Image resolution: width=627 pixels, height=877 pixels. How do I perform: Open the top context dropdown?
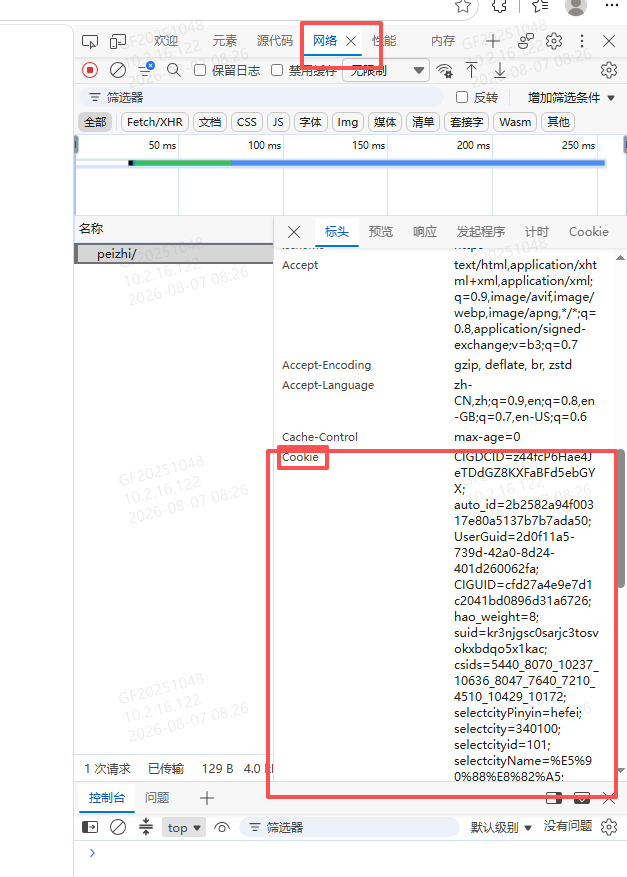(x=184, y=827)
